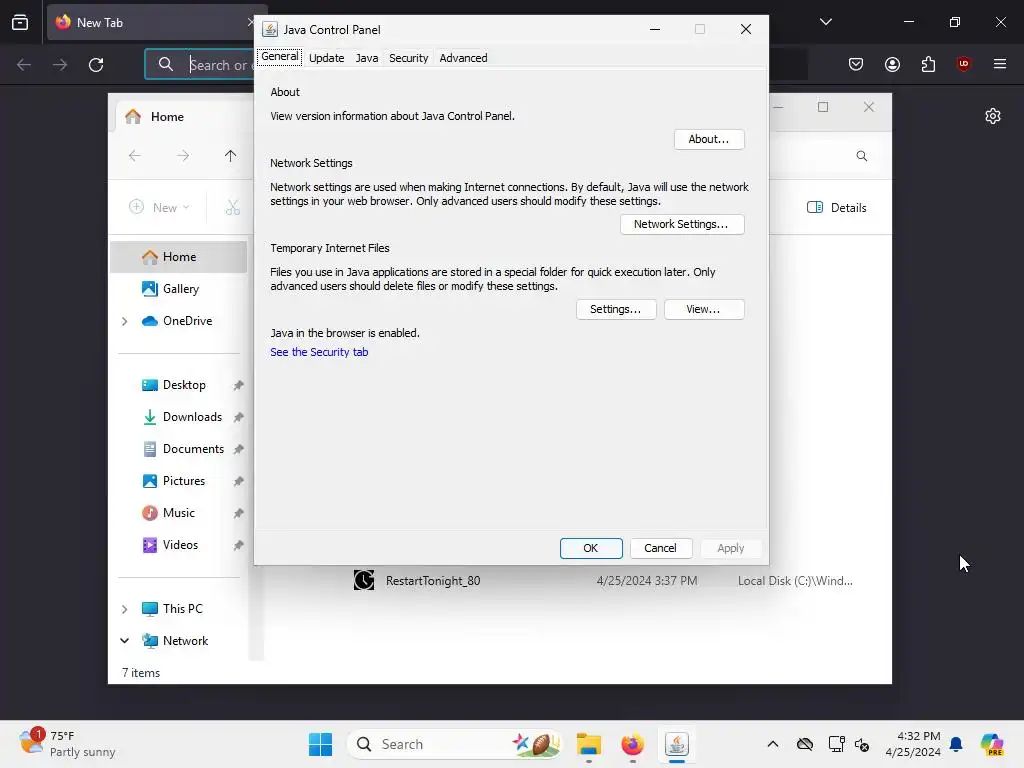Select the General tab

point(280,57)
